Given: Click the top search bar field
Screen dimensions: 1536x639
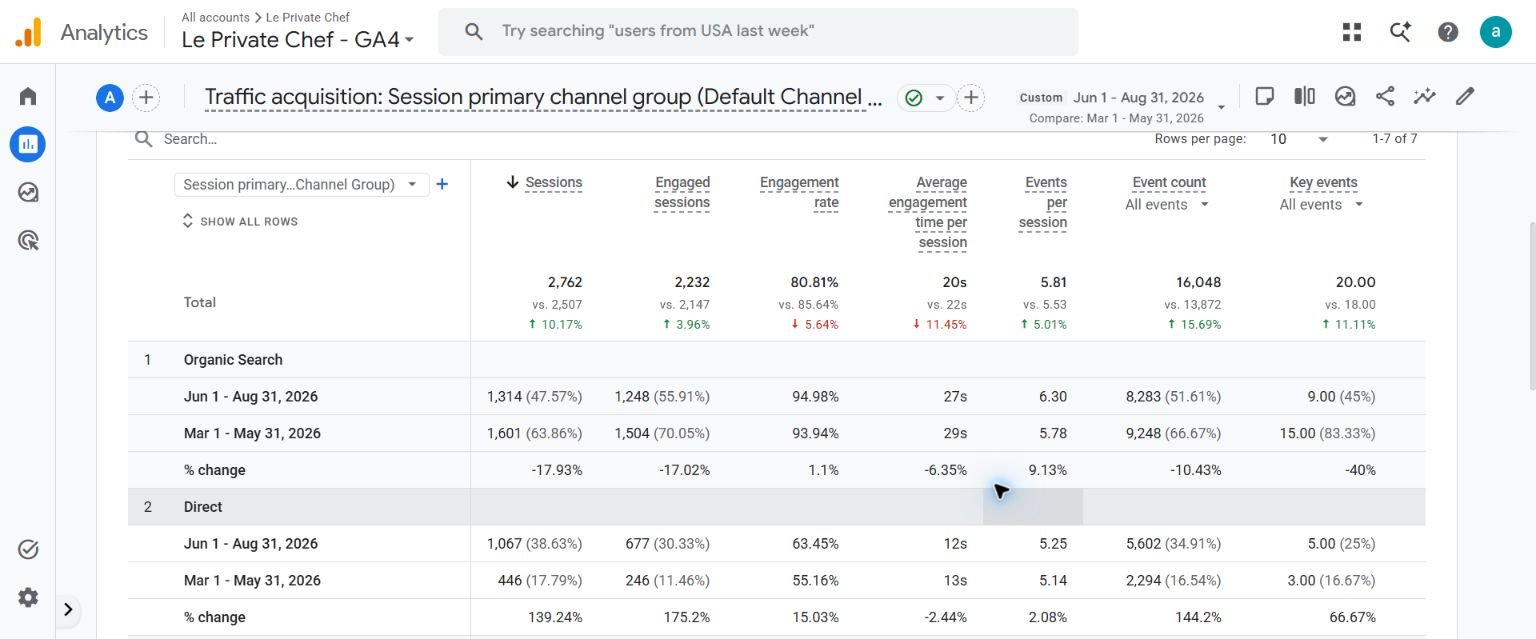Looking at the screenshot, I should point(758,32).
